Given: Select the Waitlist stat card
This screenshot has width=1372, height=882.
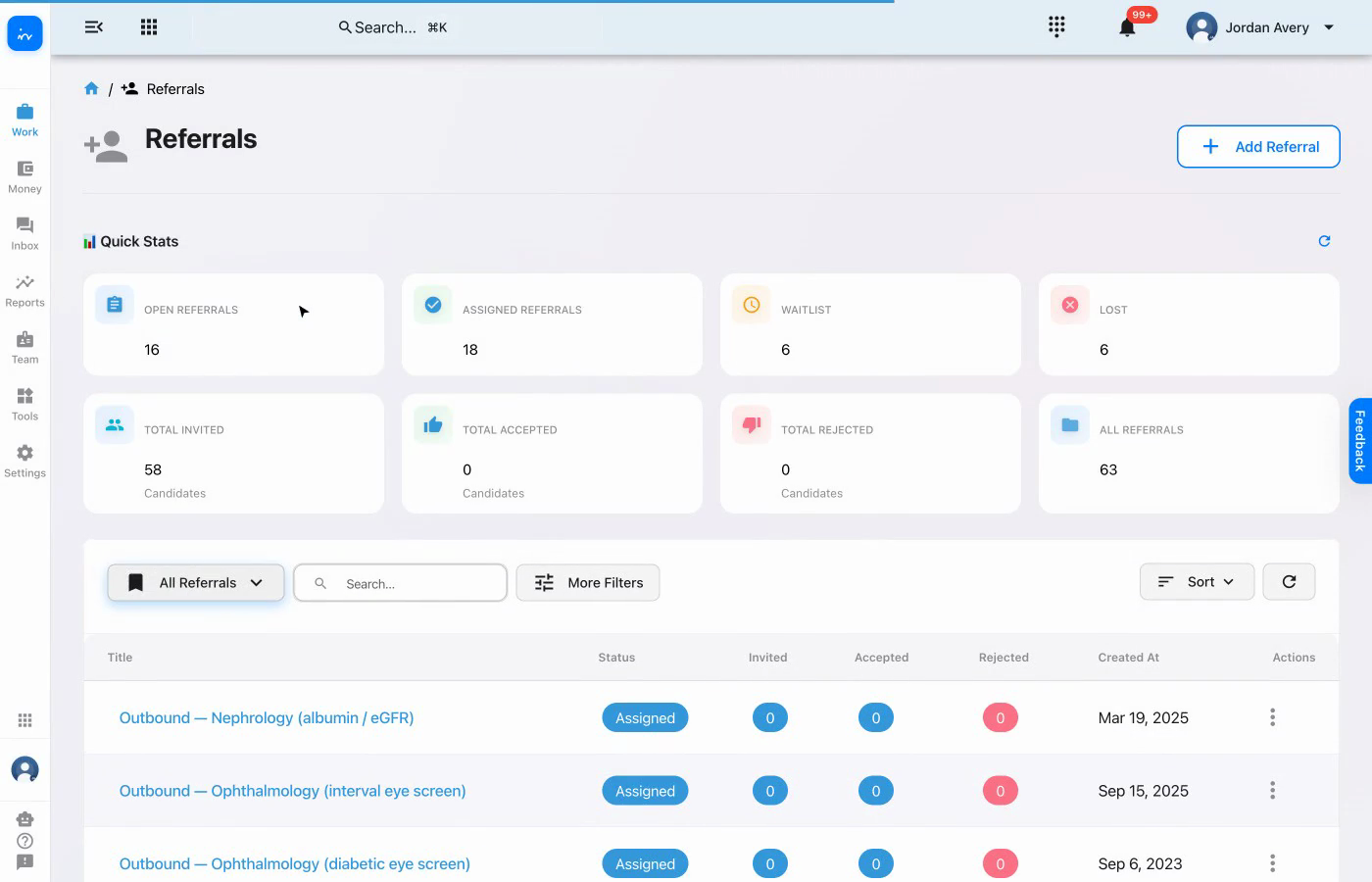Looking at the screenshot, I should 870,324.
